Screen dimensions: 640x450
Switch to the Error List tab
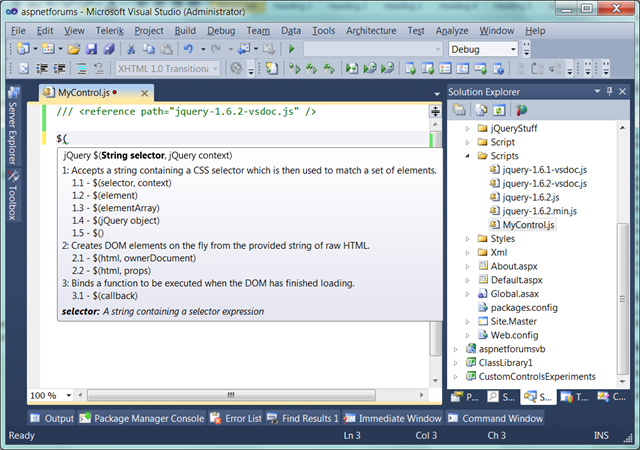click(x=240, y=418)
